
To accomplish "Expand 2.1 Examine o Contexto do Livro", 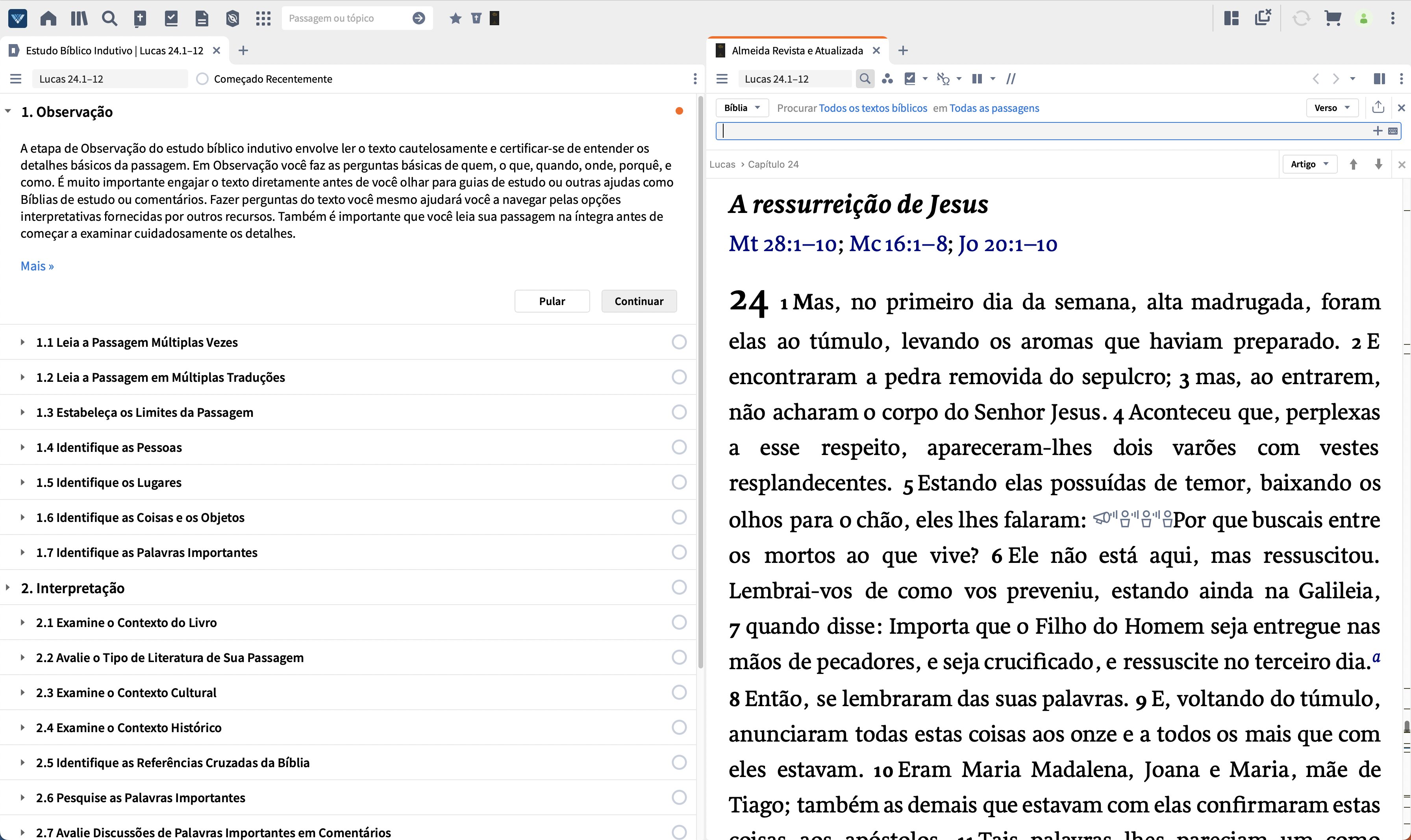I will (x=23, y=623).
